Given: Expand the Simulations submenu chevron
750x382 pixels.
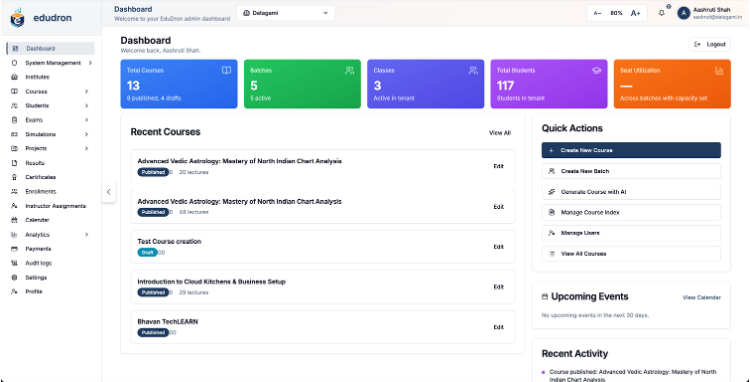Looking at the screenshot, I should pos(87,134).
